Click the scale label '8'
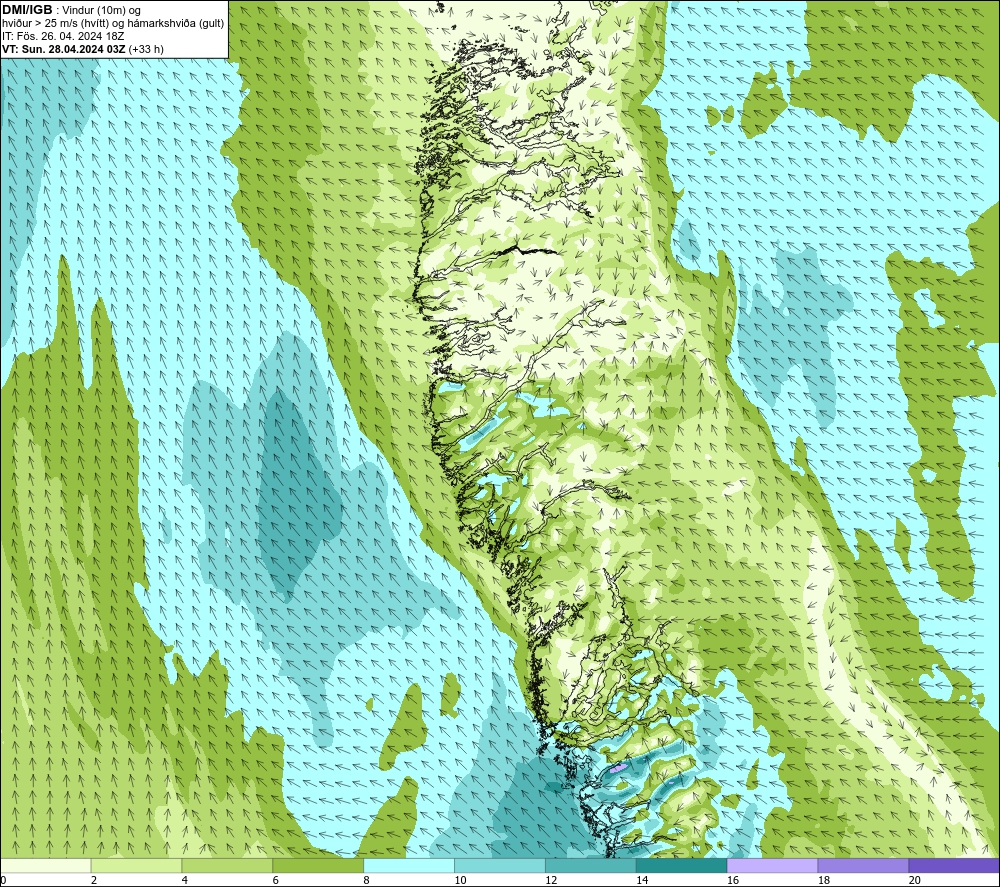Image resolution: width=1000 pixels, height=887 pixels. pos(366,880)
